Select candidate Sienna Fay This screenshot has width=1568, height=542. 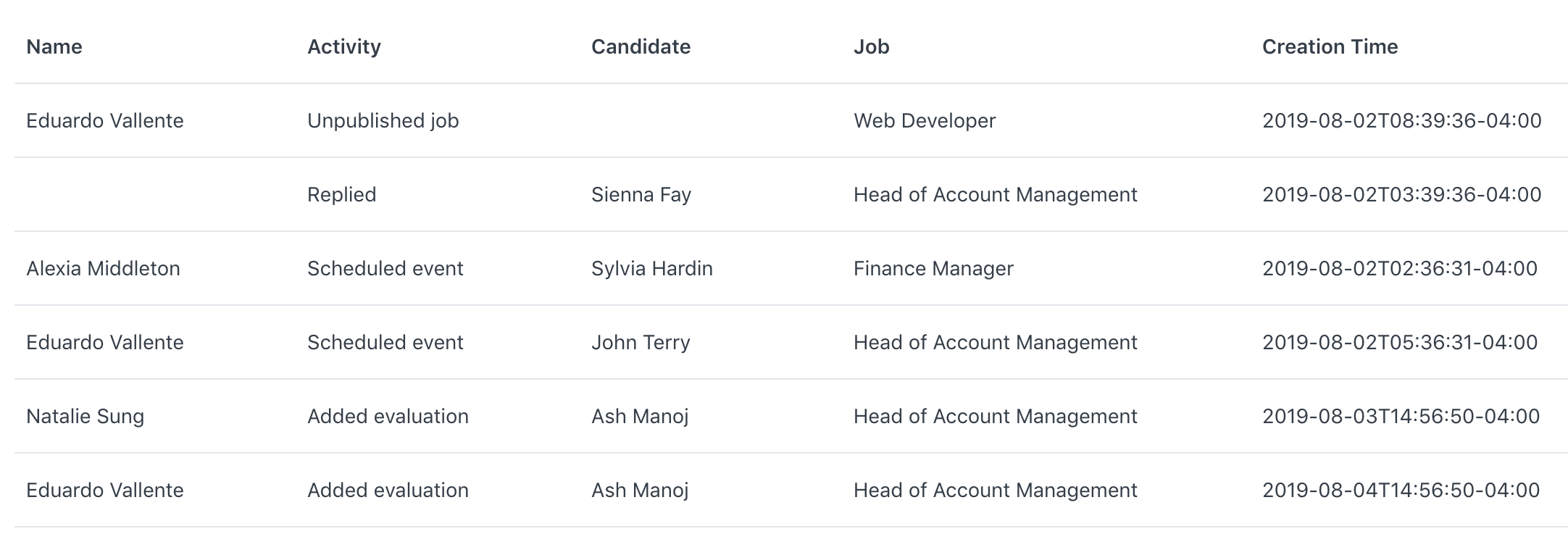click(x=641, y=195)
